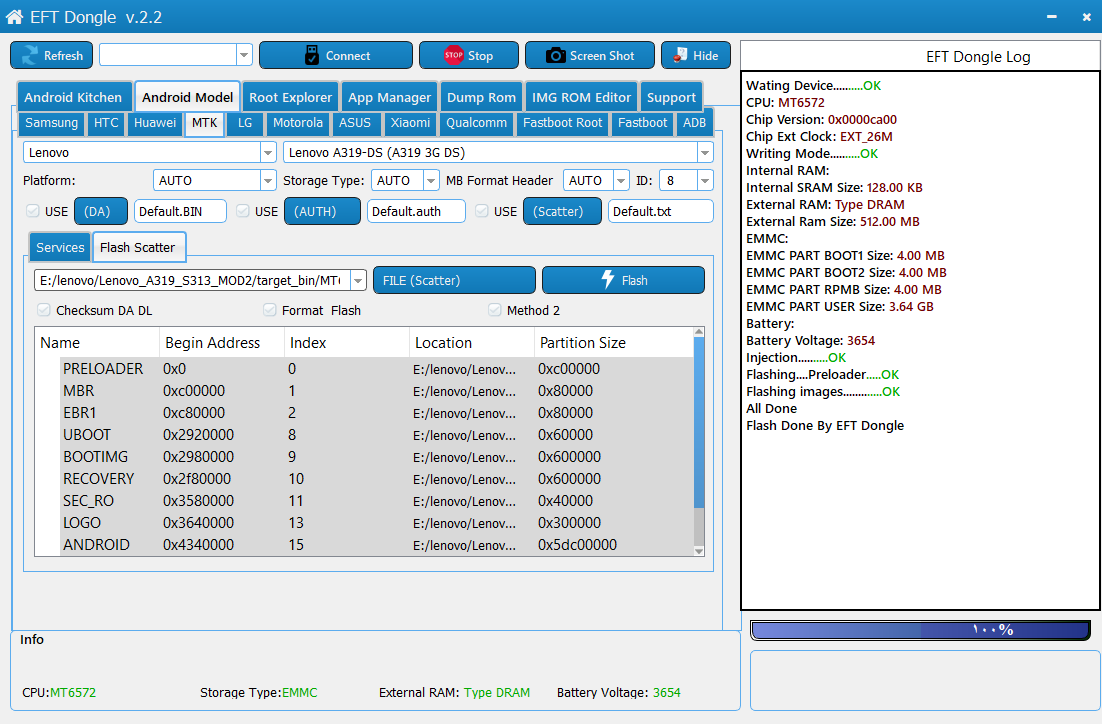This screenshot has height=724, width=1102.
Task: Toggle the Checksum DA DL checkbox
Action: (x=44, y=310)
